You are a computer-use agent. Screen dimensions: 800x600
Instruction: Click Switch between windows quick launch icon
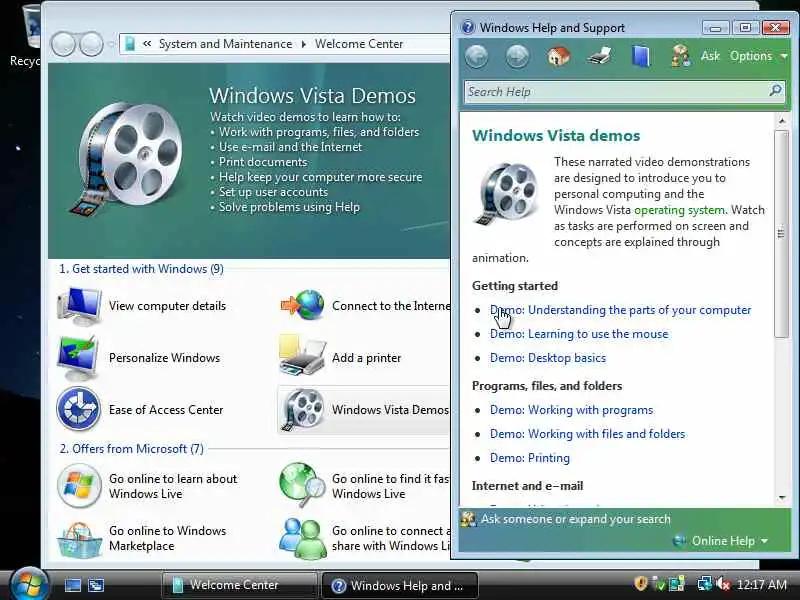[x=96, y=585]
